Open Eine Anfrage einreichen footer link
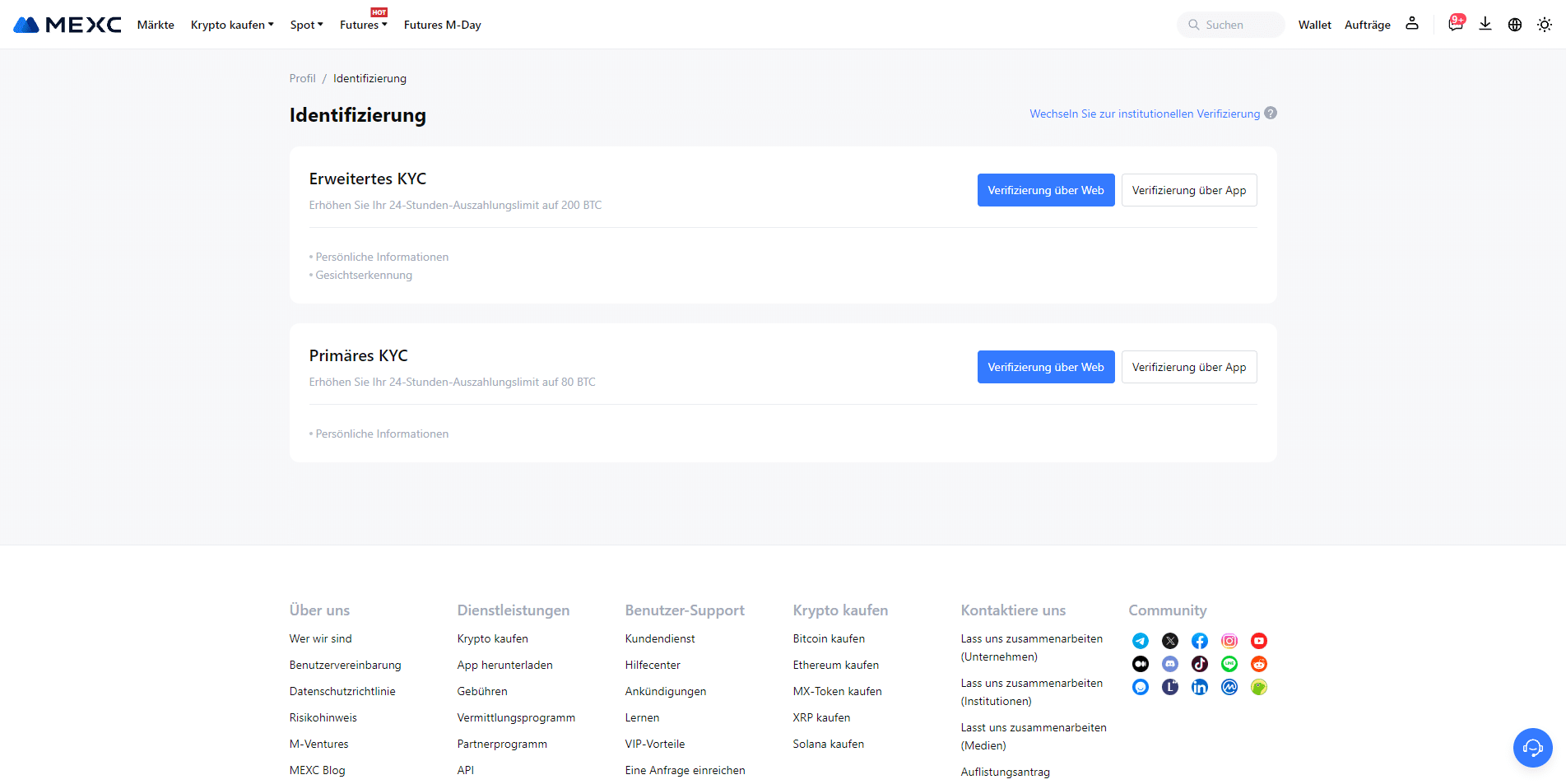Screen dimensions: 1566x784 click(x=685, y=770)
